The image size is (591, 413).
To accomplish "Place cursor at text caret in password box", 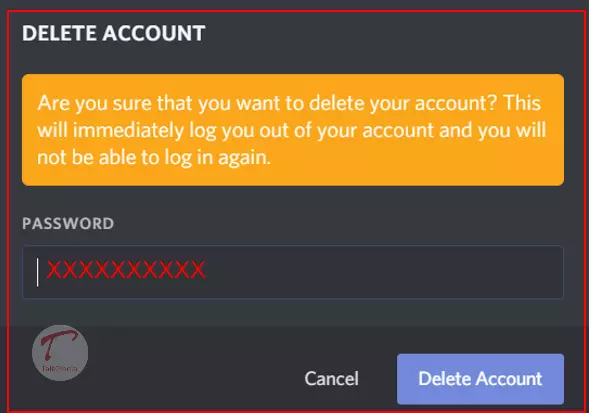I will [x=37, y=272].
